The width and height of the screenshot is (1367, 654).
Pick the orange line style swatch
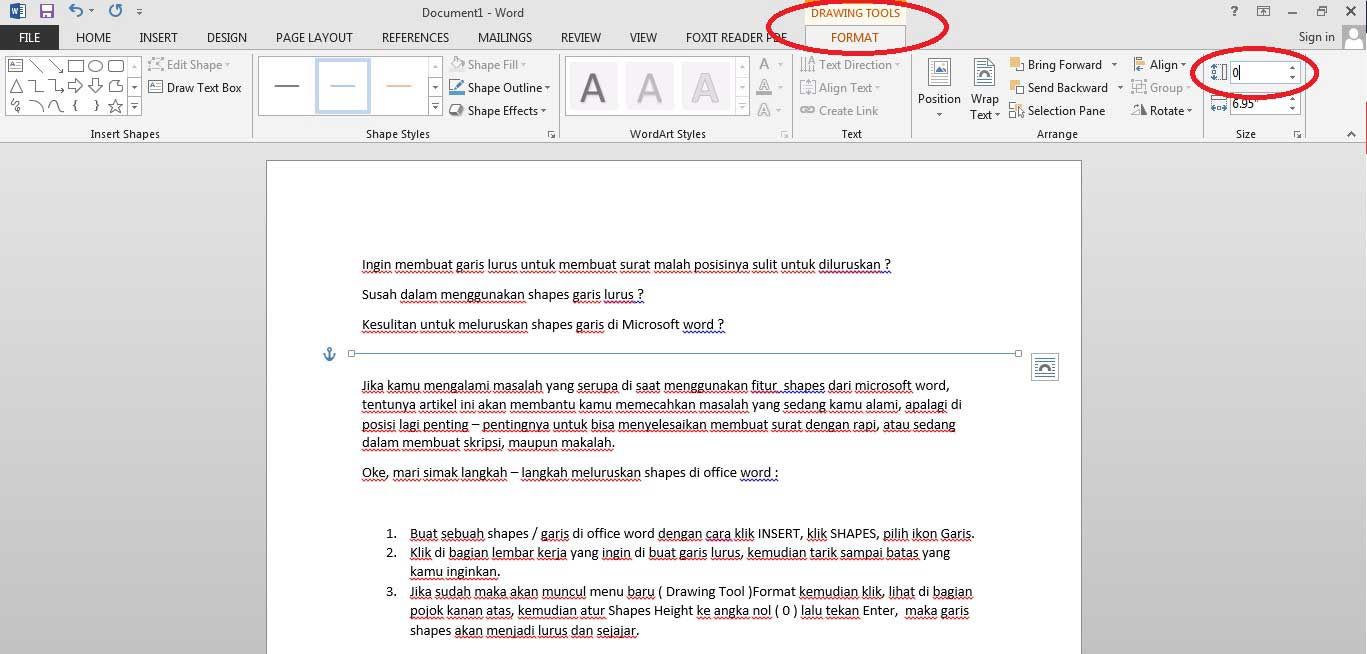point(399,86)
